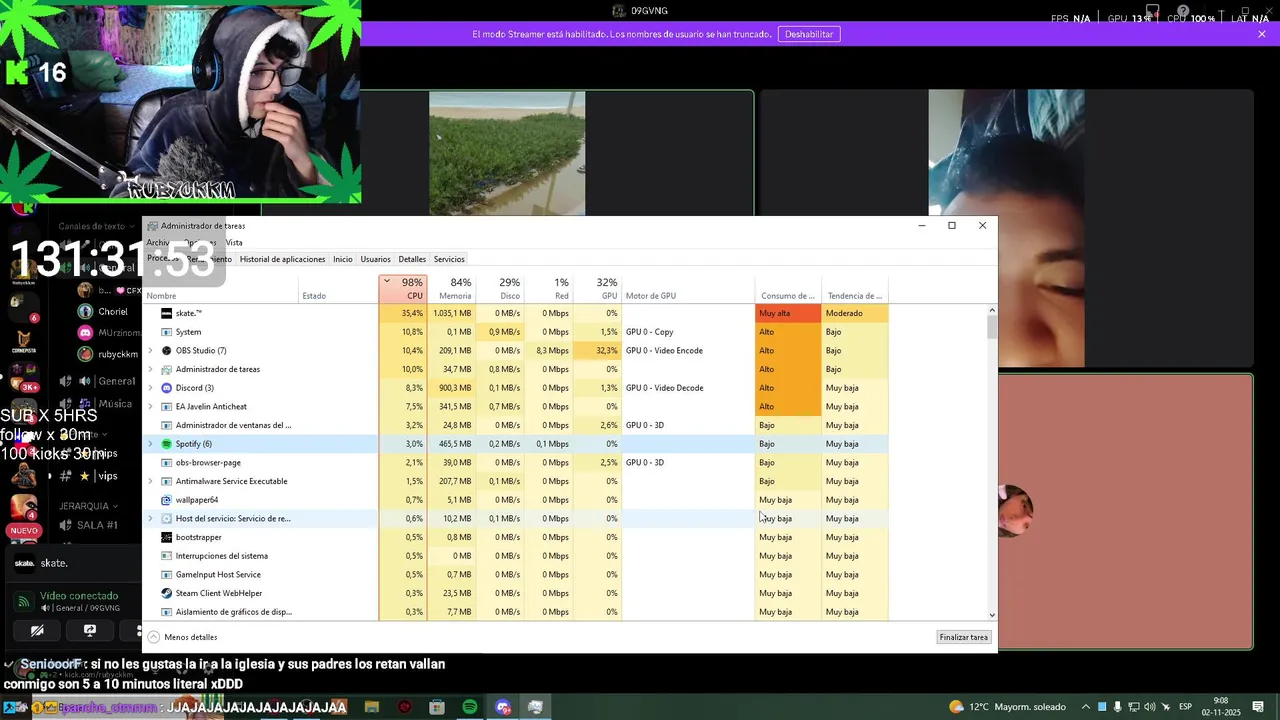1280x720 pixels.
Task: Click the volume icon in system tray
Action: [1151, 707]
